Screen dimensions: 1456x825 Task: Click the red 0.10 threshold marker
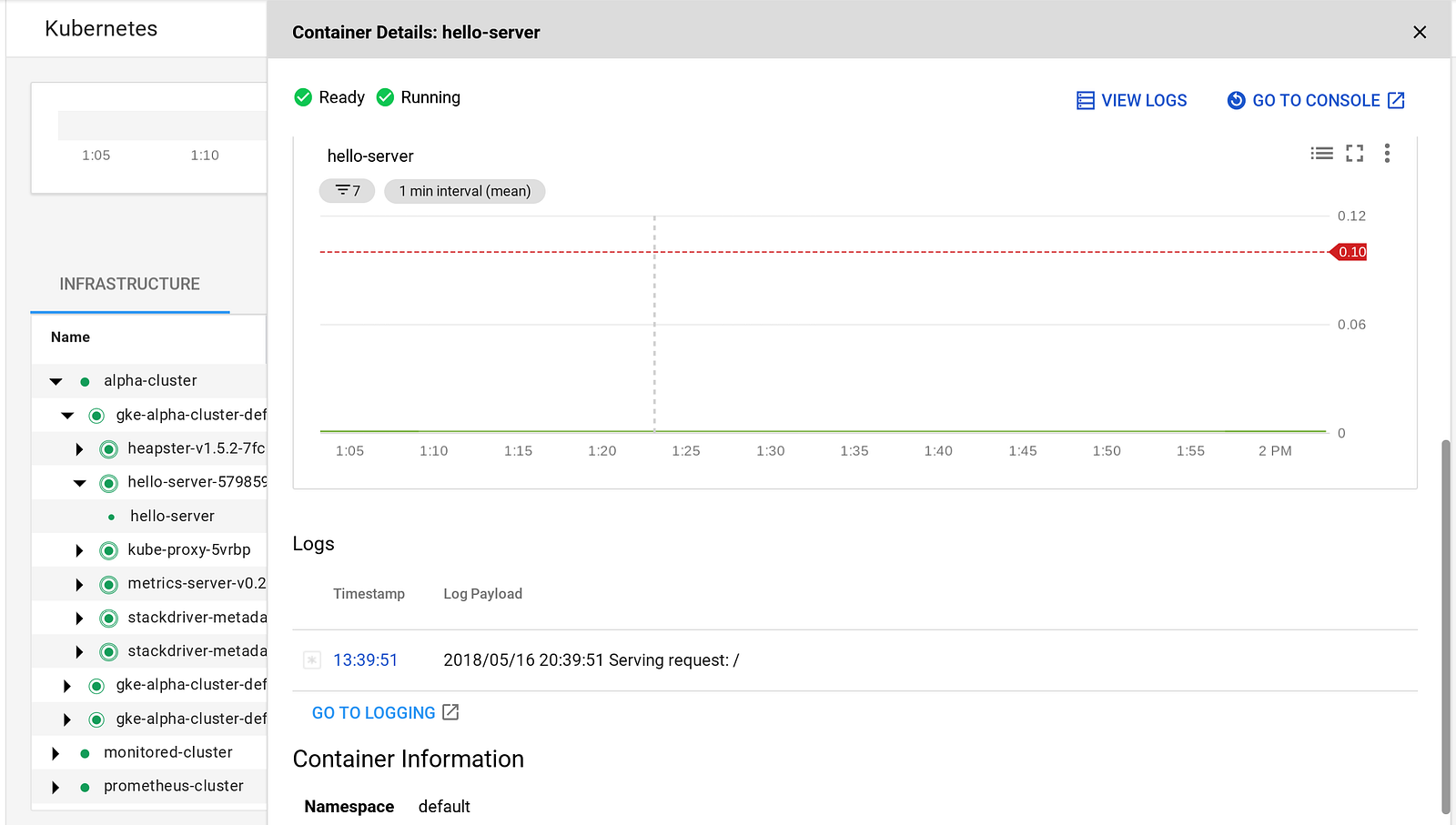click(1350, 252)
